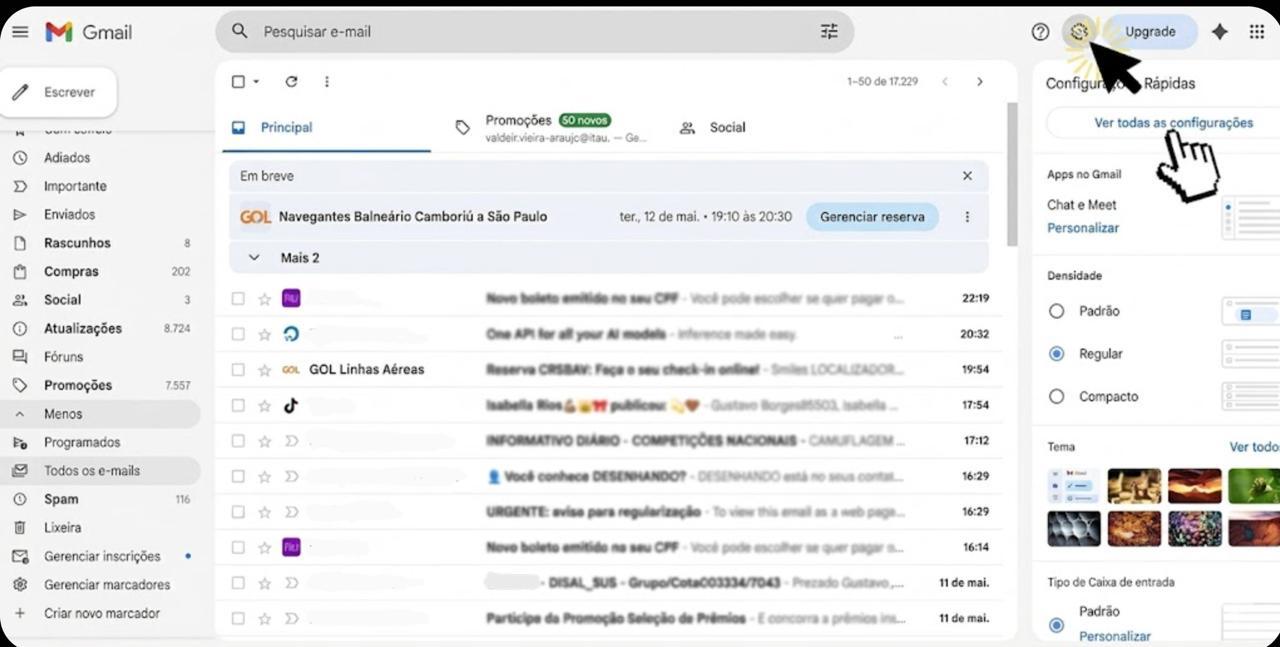
Task: Collapse the Mais 2 expander
Action: coord(254,258)
